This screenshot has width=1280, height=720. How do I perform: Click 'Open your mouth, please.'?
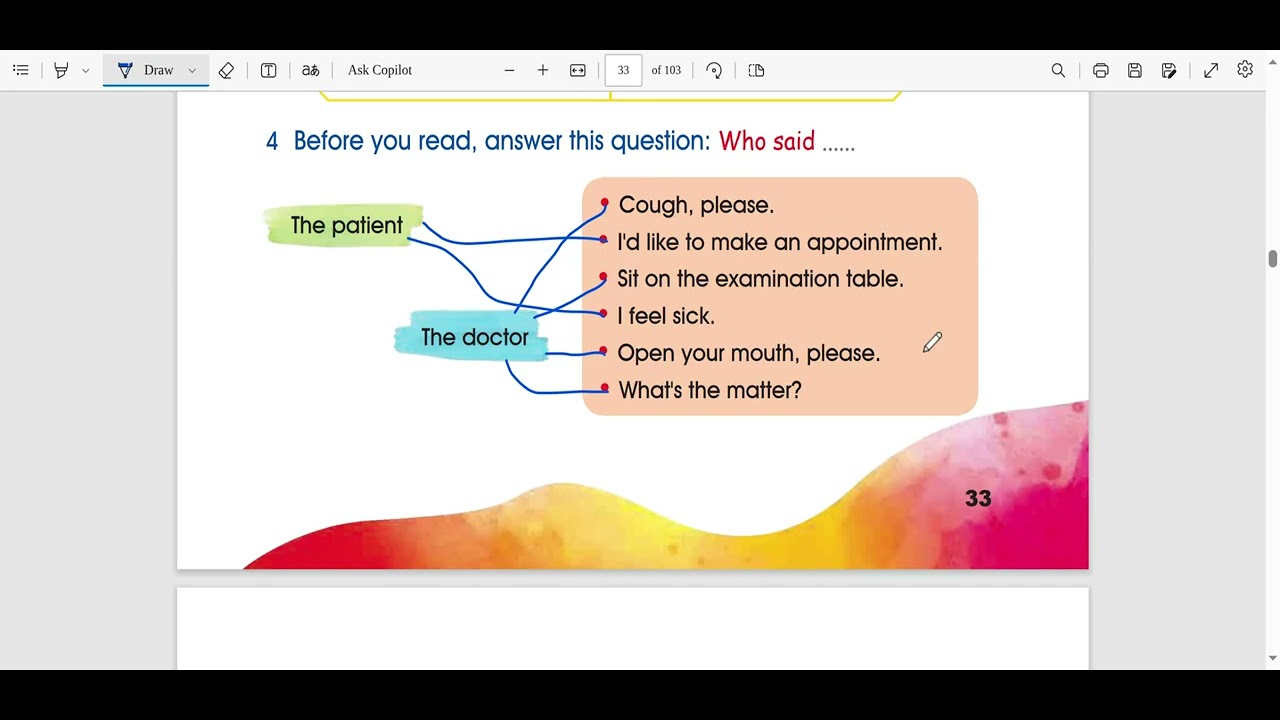click(x=749, y=353)
